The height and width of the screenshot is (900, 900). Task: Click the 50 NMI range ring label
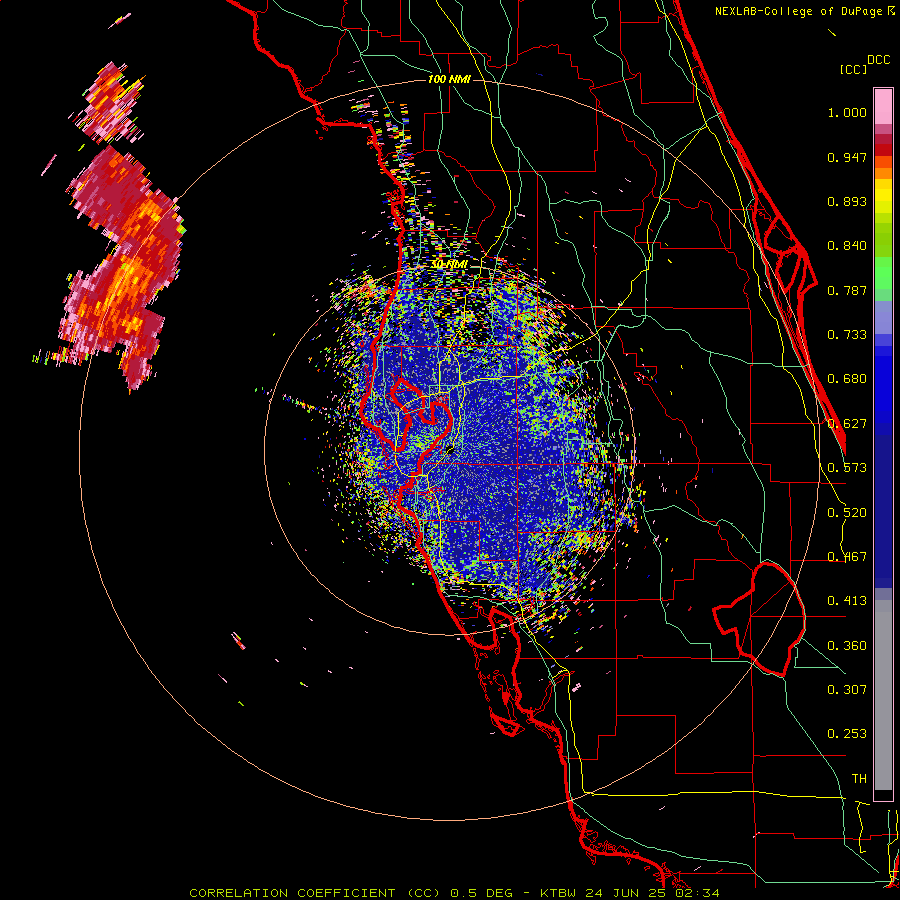point(449,265)
